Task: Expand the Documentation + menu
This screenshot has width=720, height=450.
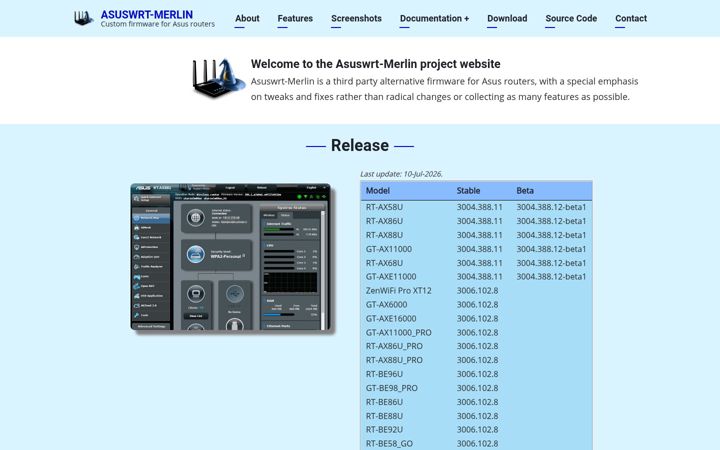Action: pyautogui.click(x=434, y=18)
